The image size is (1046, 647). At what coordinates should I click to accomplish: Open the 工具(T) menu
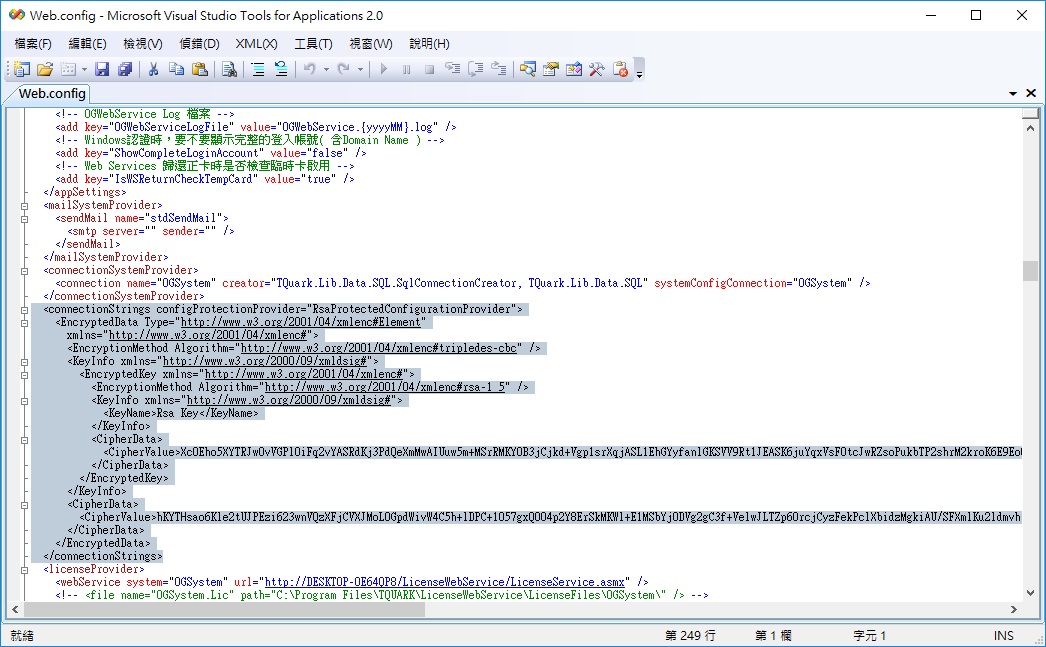(314, 43)
